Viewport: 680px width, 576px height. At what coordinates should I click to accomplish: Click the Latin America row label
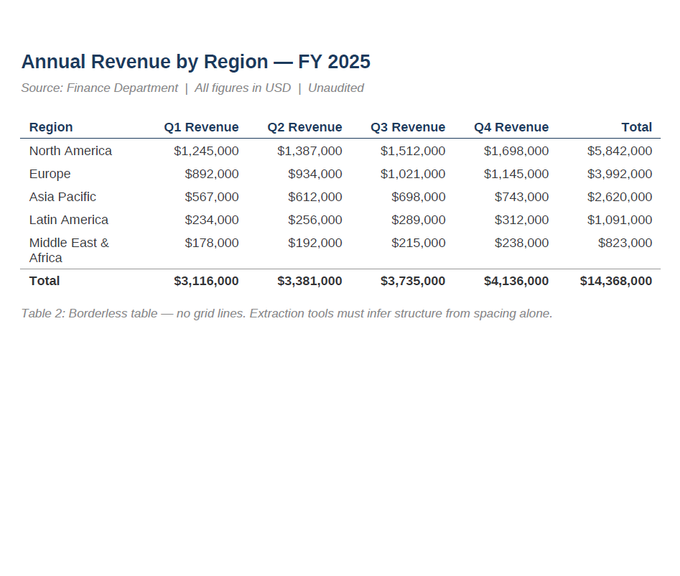click(69, 219)
